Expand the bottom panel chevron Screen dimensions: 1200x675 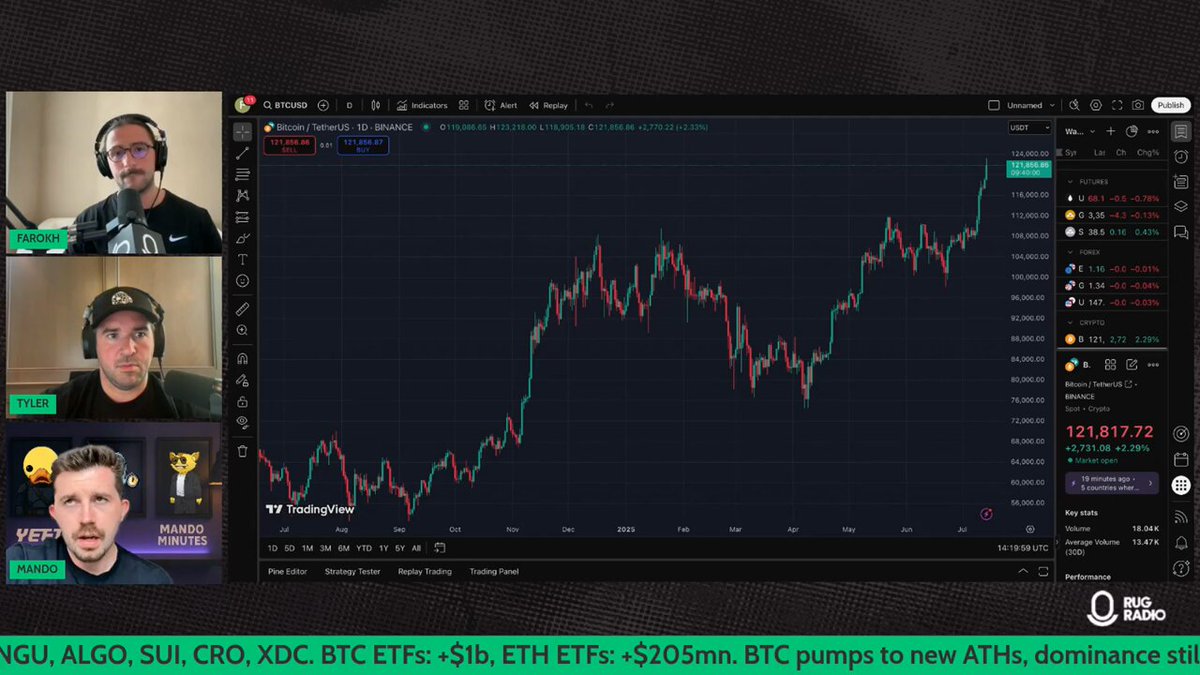click(1023, 571)
